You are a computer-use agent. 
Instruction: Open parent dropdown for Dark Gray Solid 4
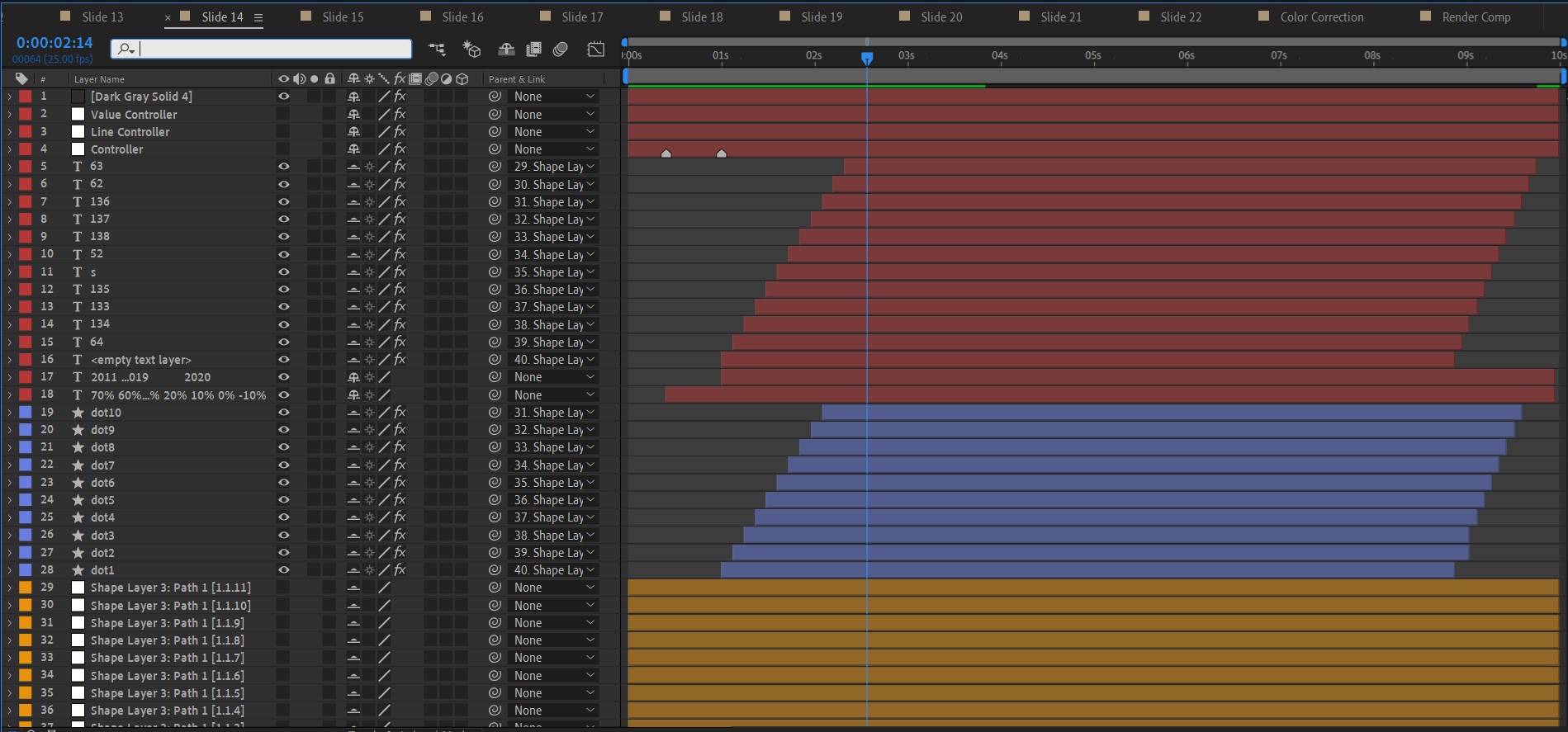[x=553, y=97]
